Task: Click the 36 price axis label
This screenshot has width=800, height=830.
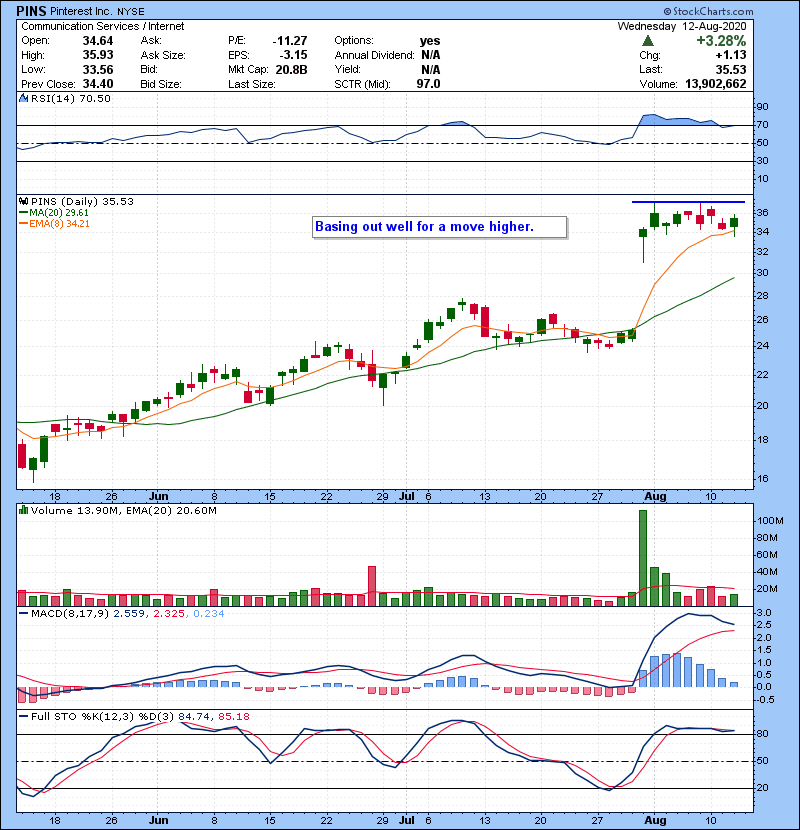Action: [762, 212]
